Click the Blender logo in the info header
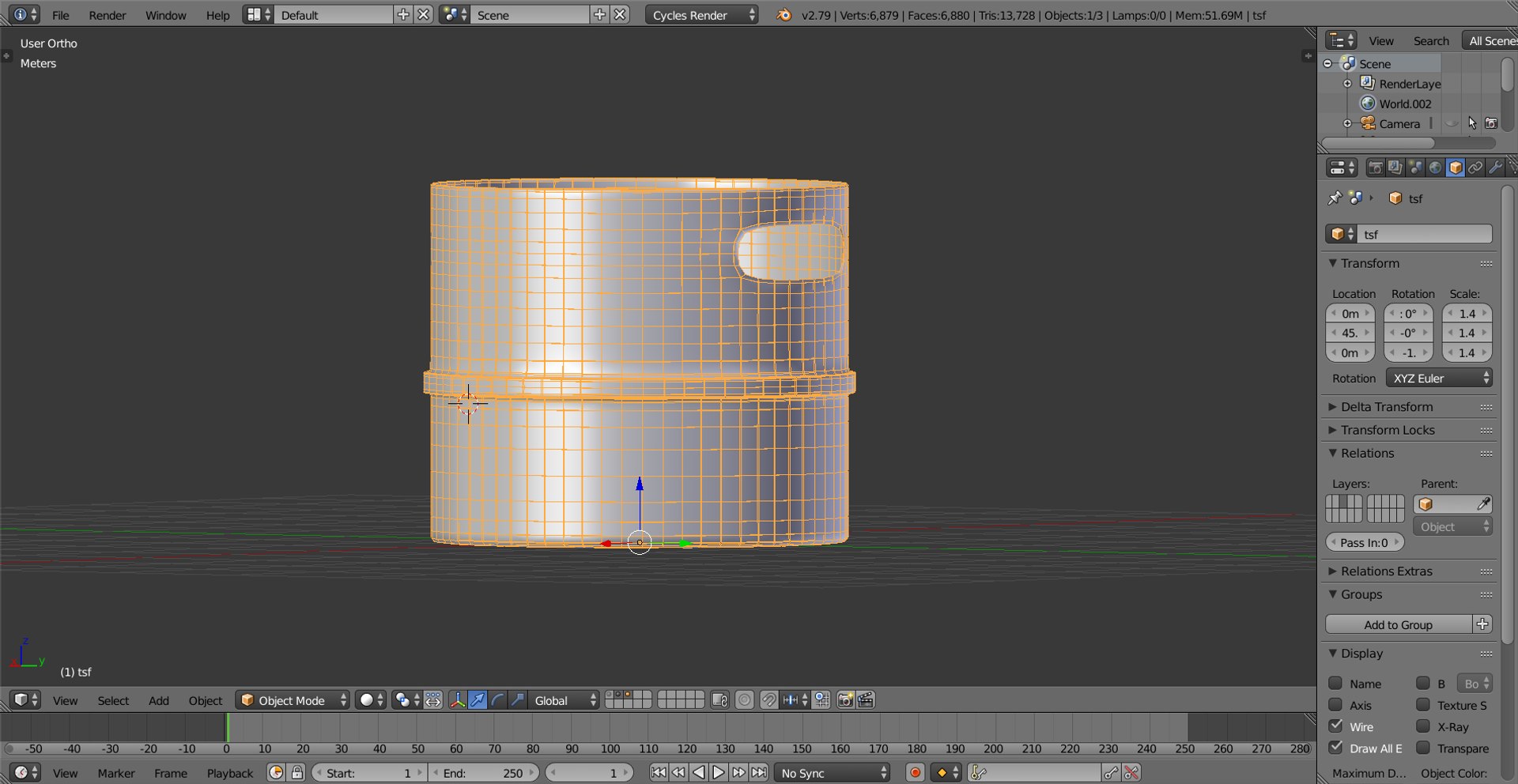 coord(784,15)
